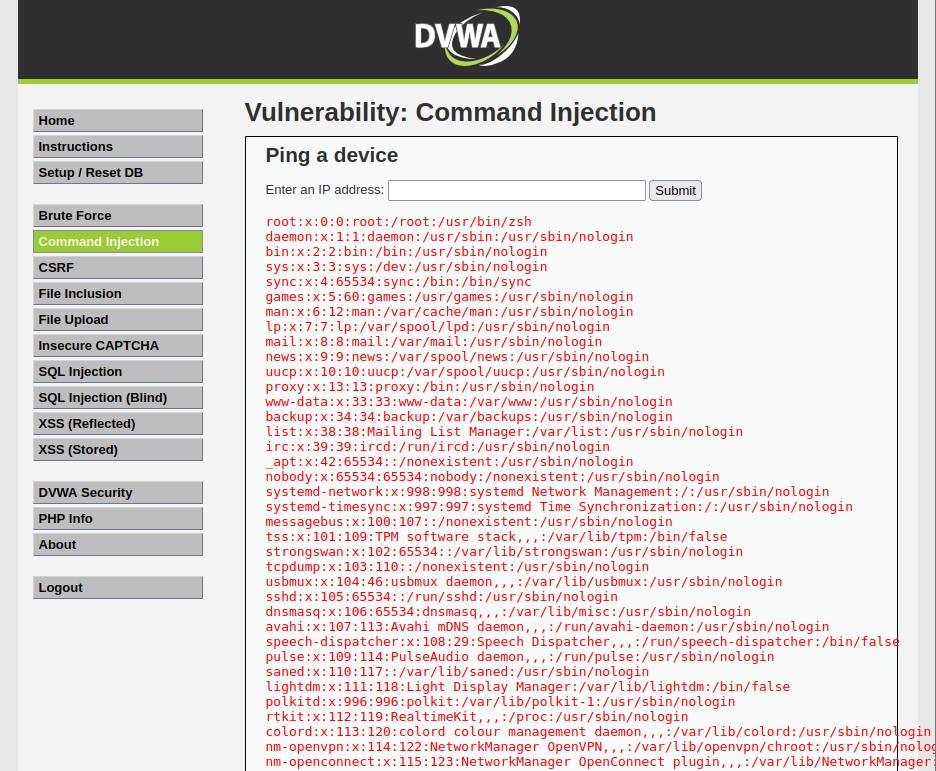Open the About page
936x771 pixels.
[x=118, y=545]
